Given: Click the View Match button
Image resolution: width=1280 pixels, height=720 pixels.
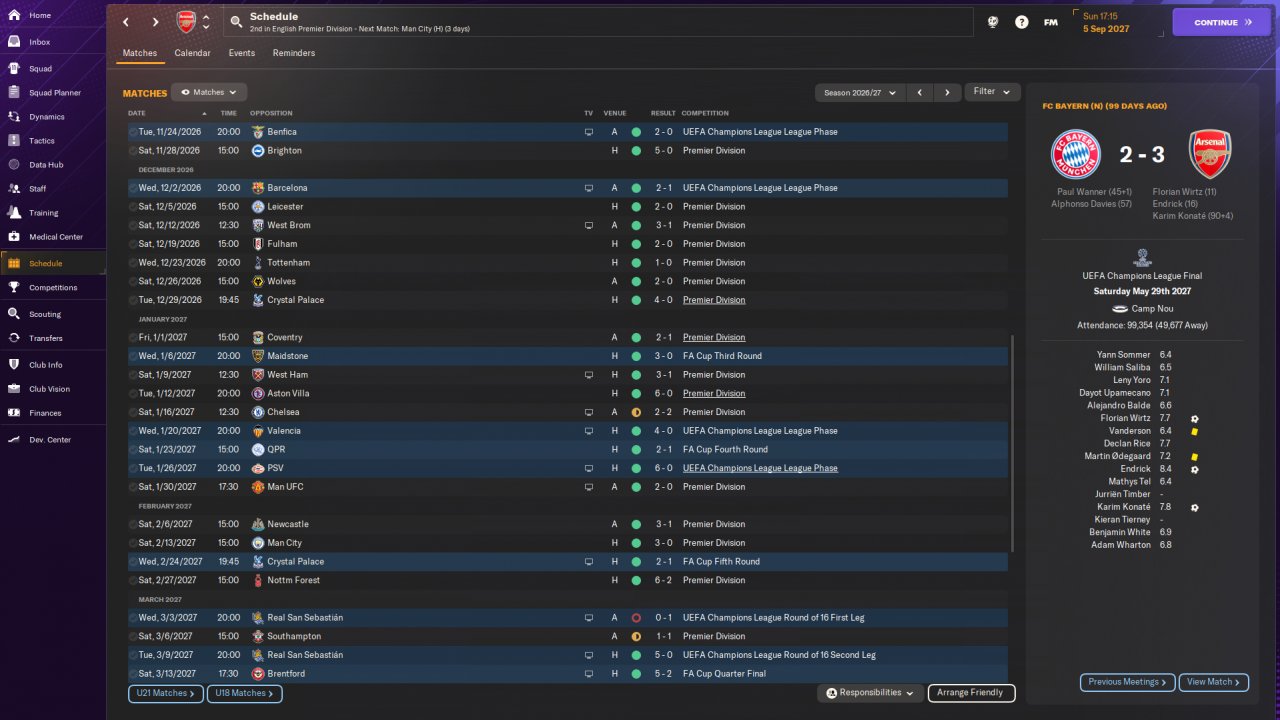Looking at the screenshot, I should (1214, 682).
